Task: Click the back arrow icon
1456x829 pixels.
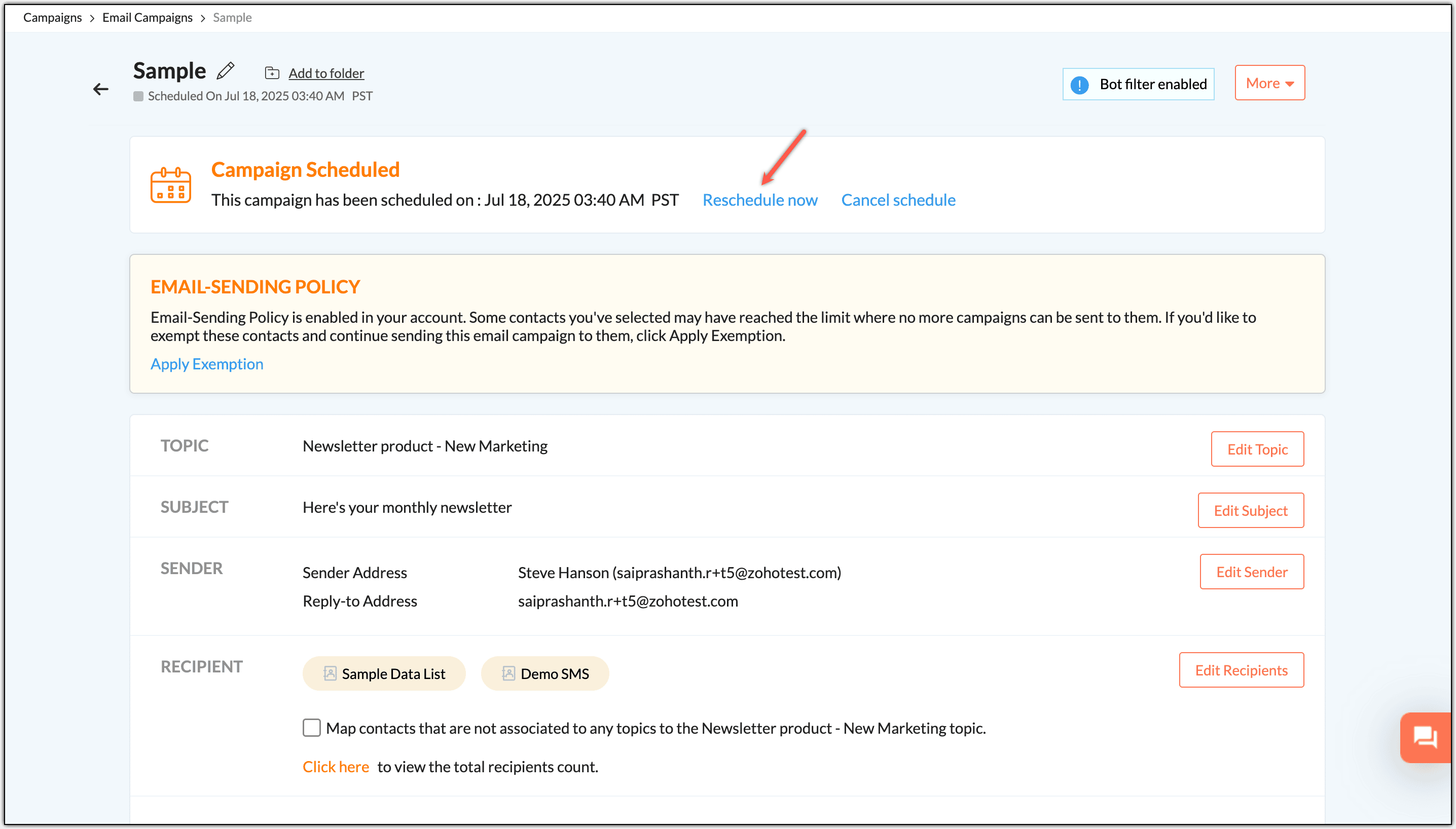Action: [x=101, y=89]
